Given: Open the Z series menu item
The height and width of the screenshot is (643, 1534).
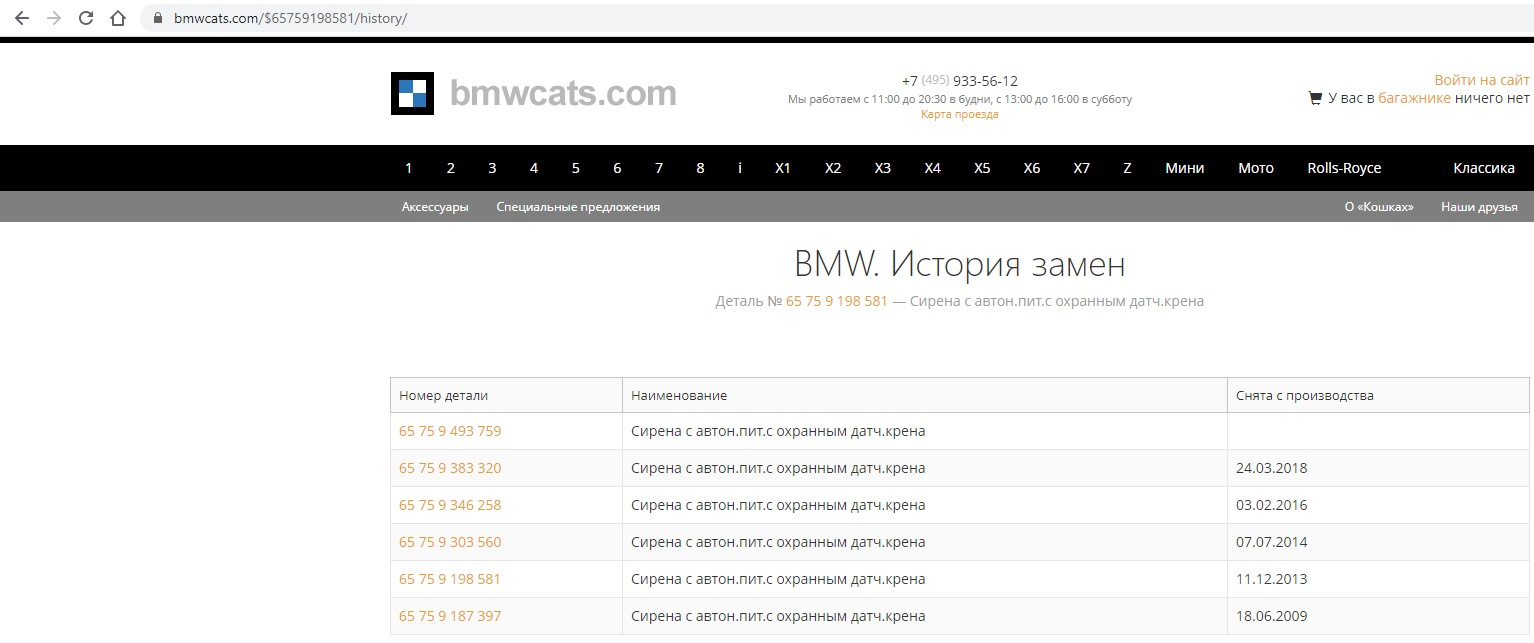Looking at the screenshot, I should [x=1127, y=168].
